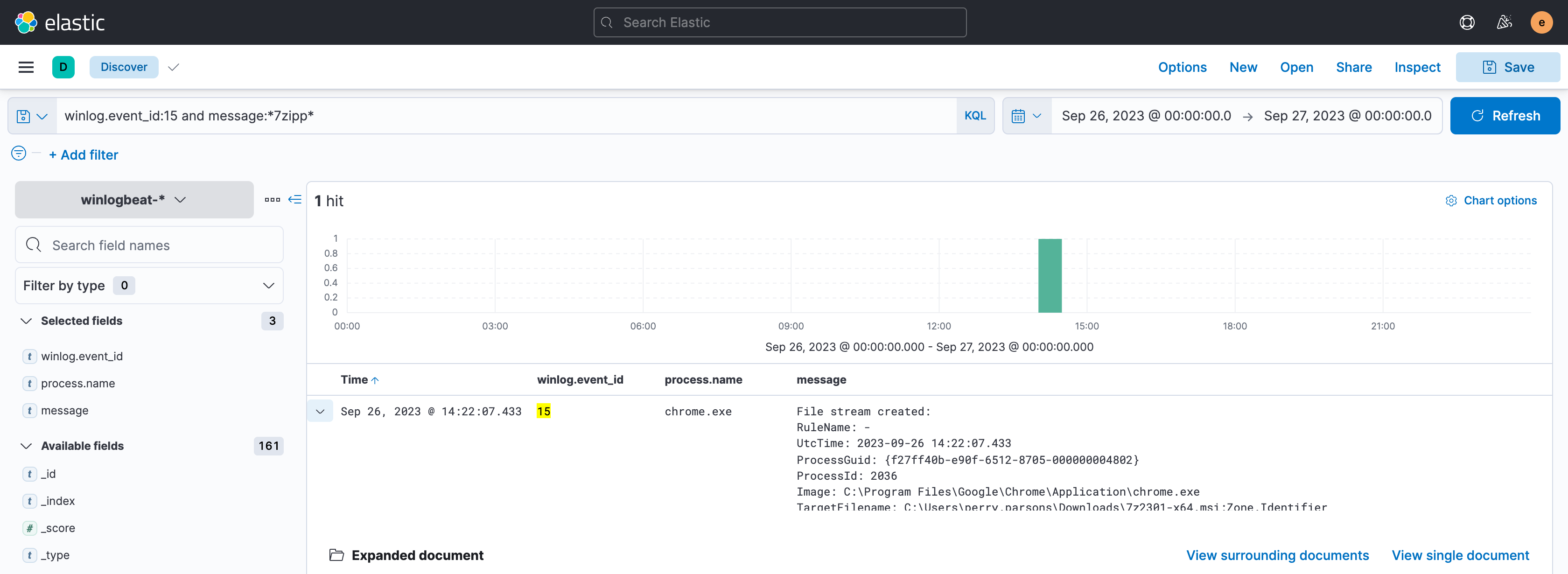Collapse the Available fields section

[x=26, y=446]
